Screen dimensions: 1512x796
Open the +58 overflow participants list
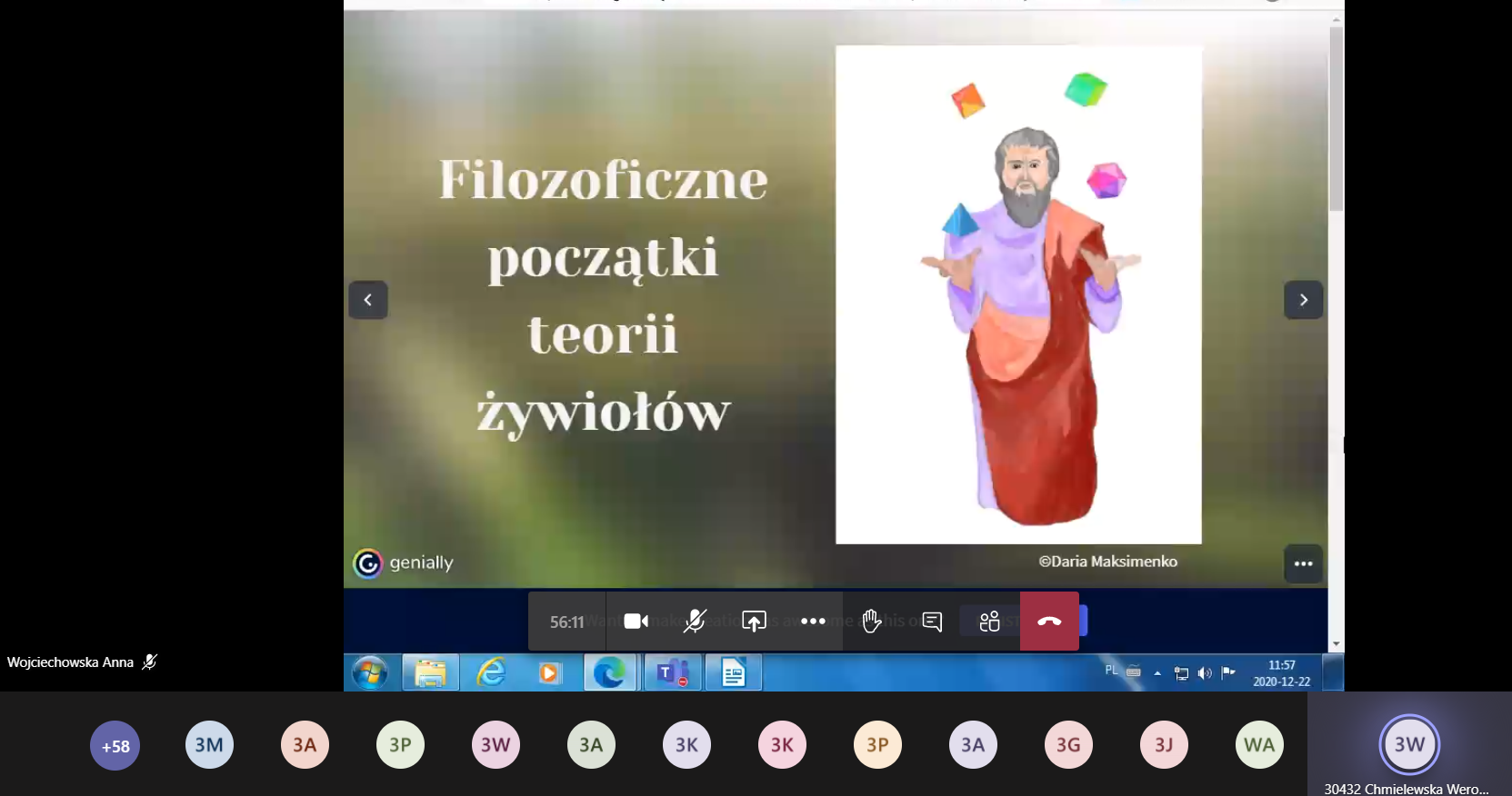click(115, 746)
